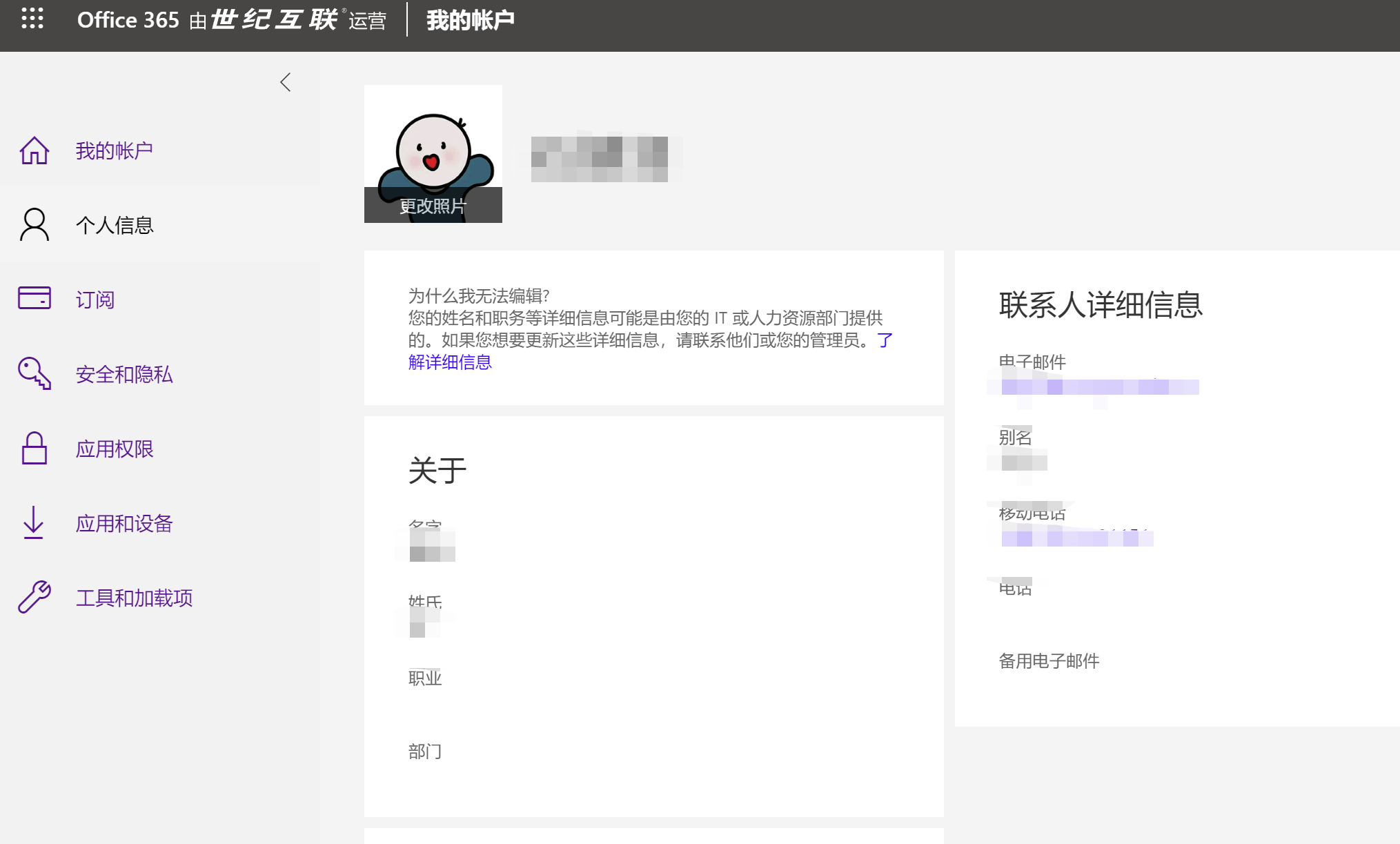Select the 我的帐户 home icon in sidebar

click(x=32, y=150)
